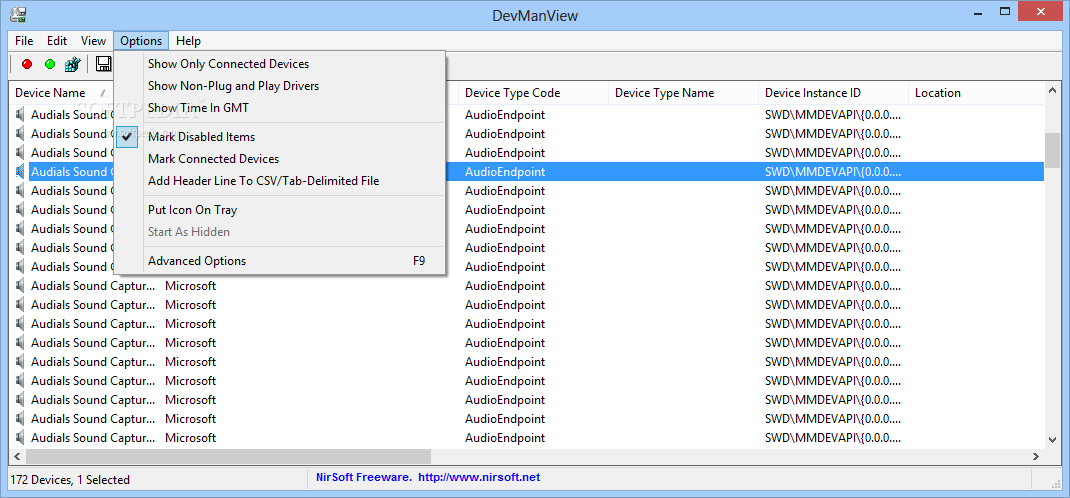Click the Open in RegEdit toolbar icon
Viewport: 1070px width, 498px height.
click(x=73, y=64)
